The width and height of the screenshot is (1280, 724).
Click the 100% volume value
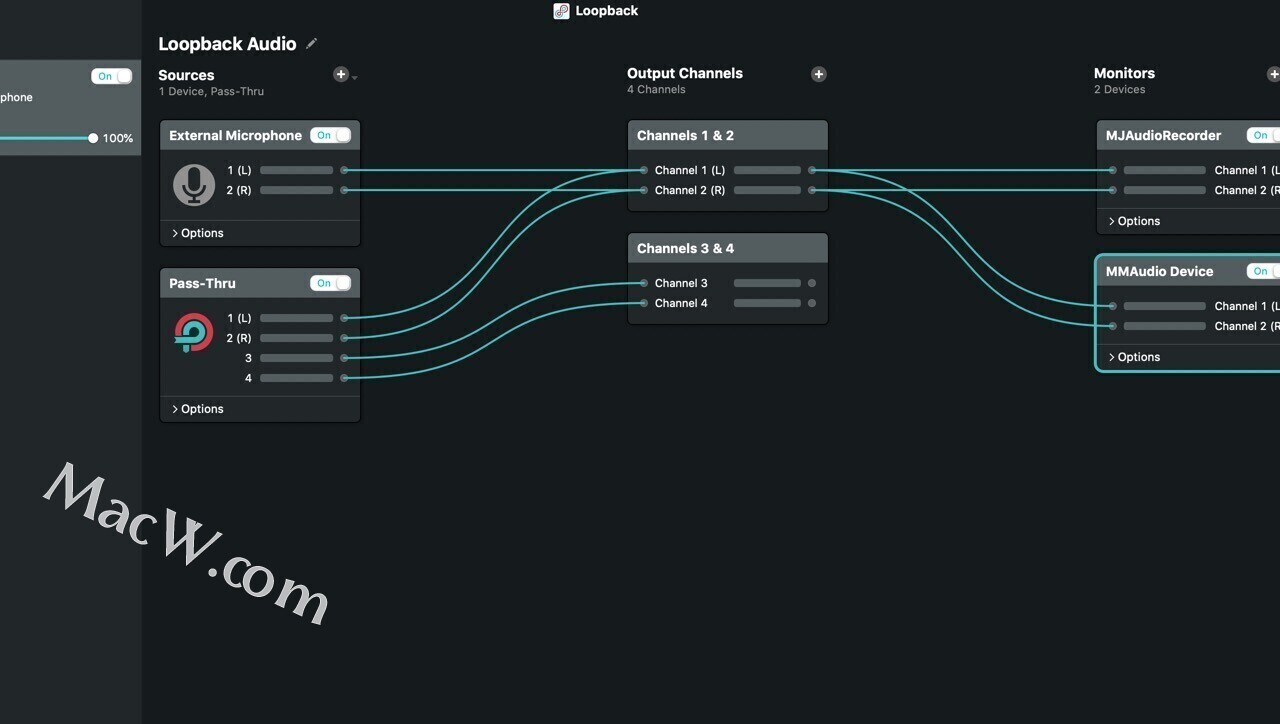[x=118, y=138]
